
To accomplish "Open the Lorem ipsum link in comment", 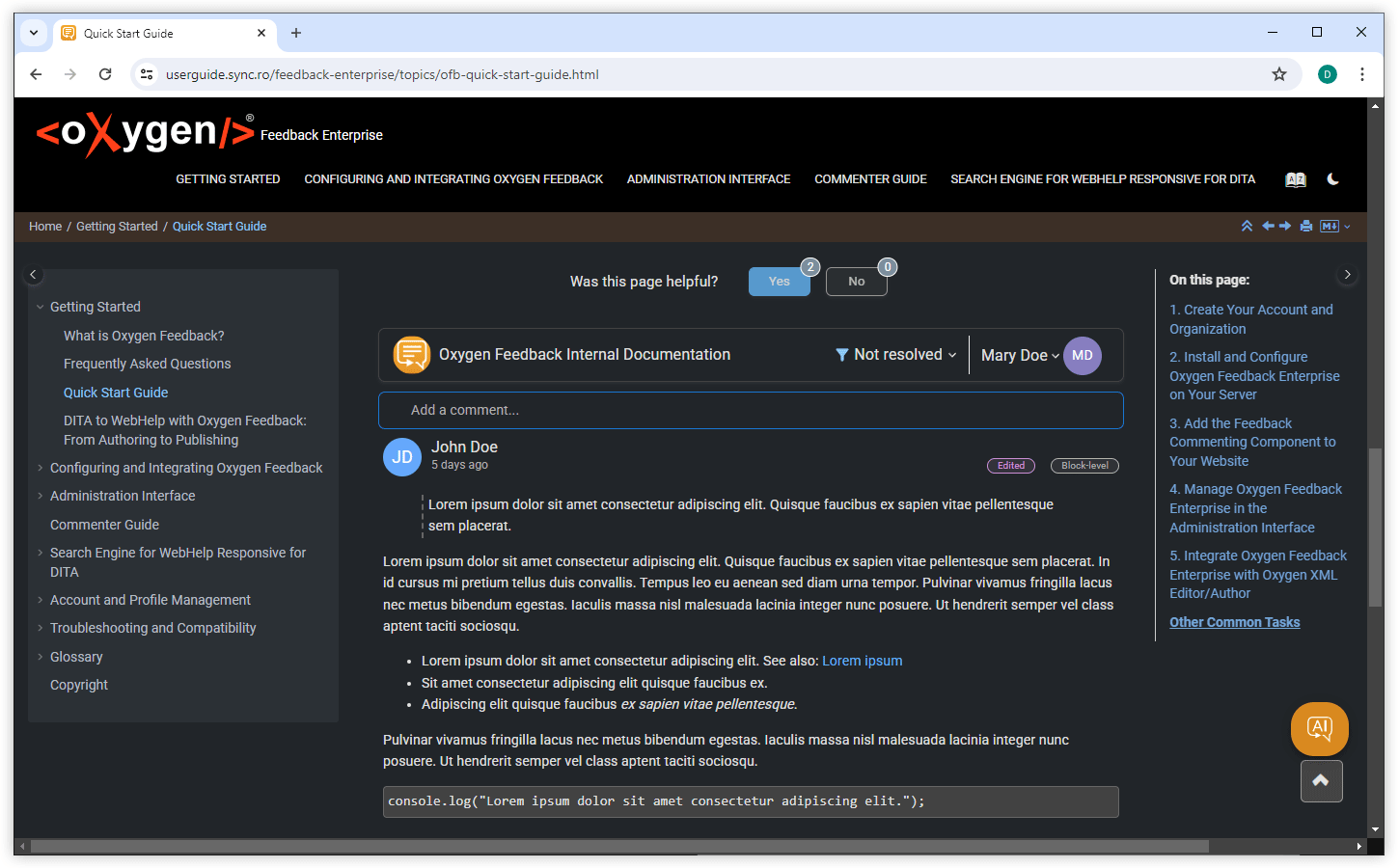I will coord(862,661).
